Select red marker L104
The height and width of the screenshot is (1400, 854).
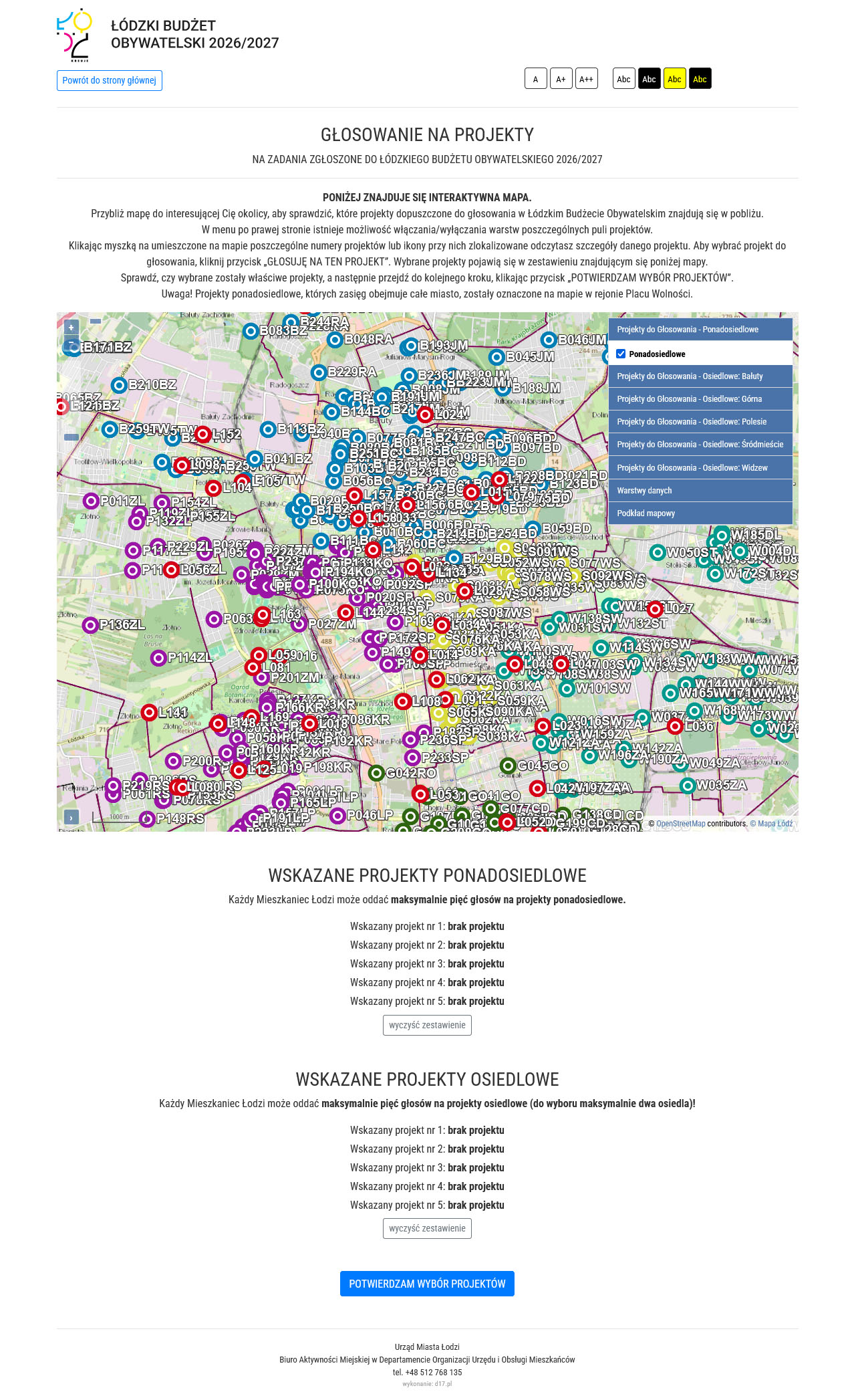[x=213, y=488]
